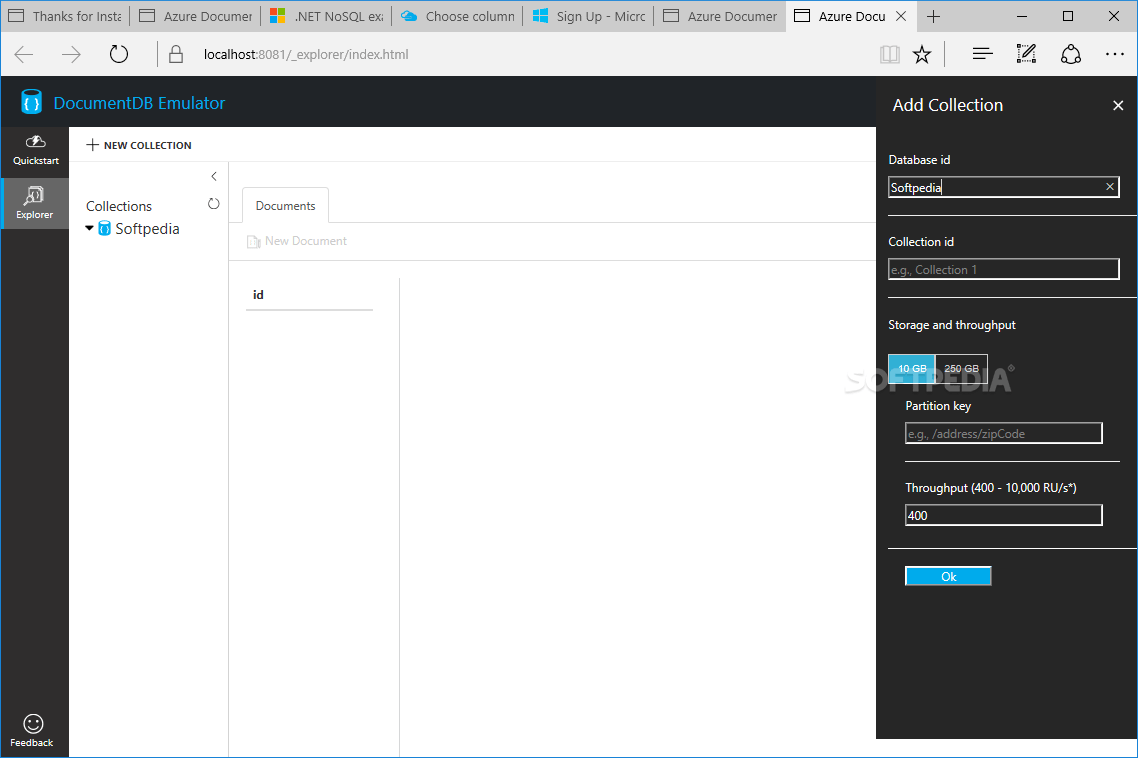Open the browser More actions menu
Screen dimensions: 1138x758
coord(1115,54)
